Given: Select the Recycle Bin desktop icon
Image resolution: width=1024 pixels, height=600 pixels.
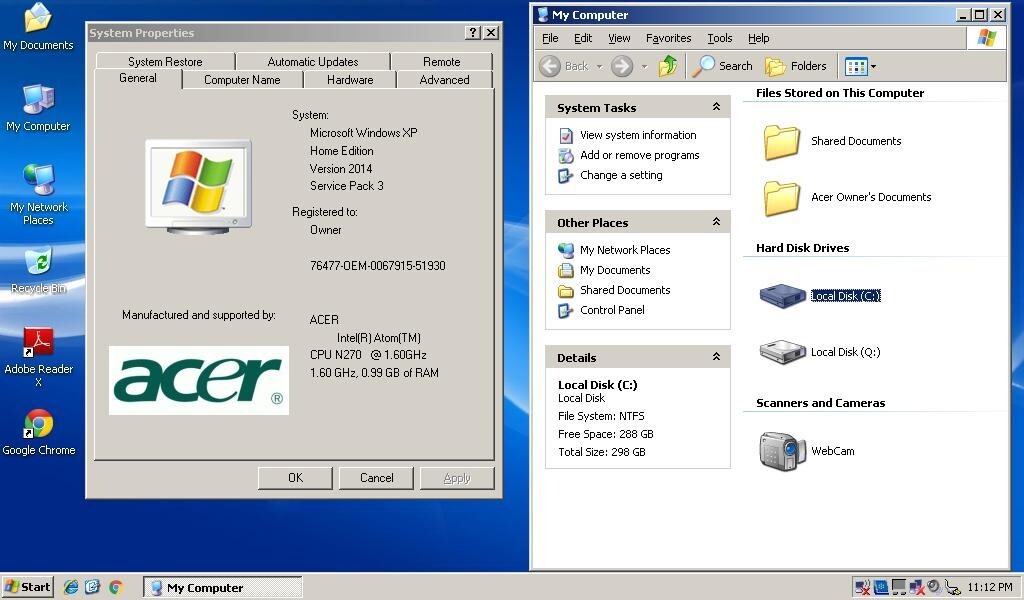Looking at the screenshot, I should click(x=38, y=270).
